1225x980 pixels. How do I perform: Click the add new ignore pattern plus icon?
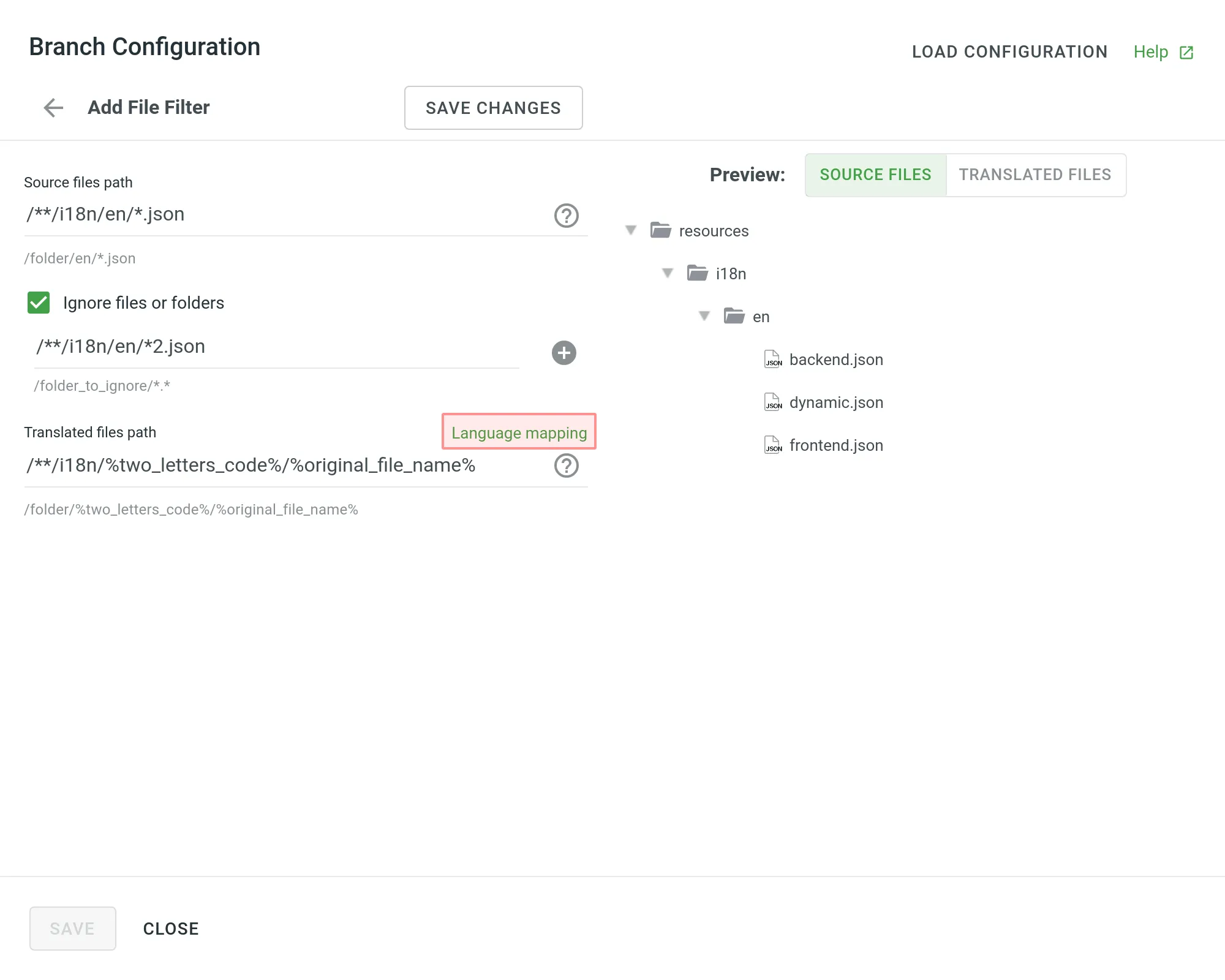tap(564, 352)
